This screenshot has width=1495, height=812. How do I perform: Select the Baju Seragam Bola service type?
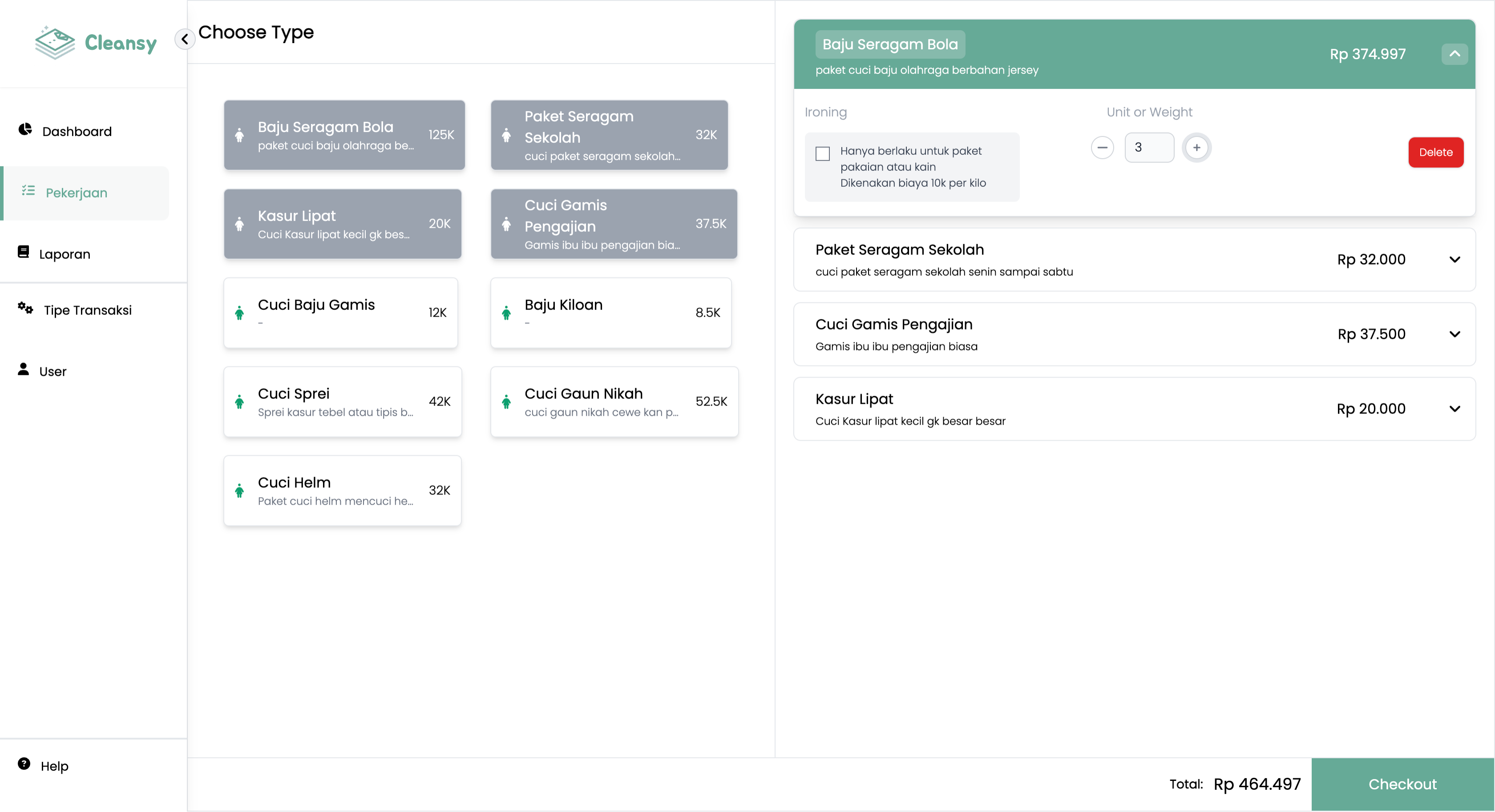pyautogui.click(x=343, y=134)
